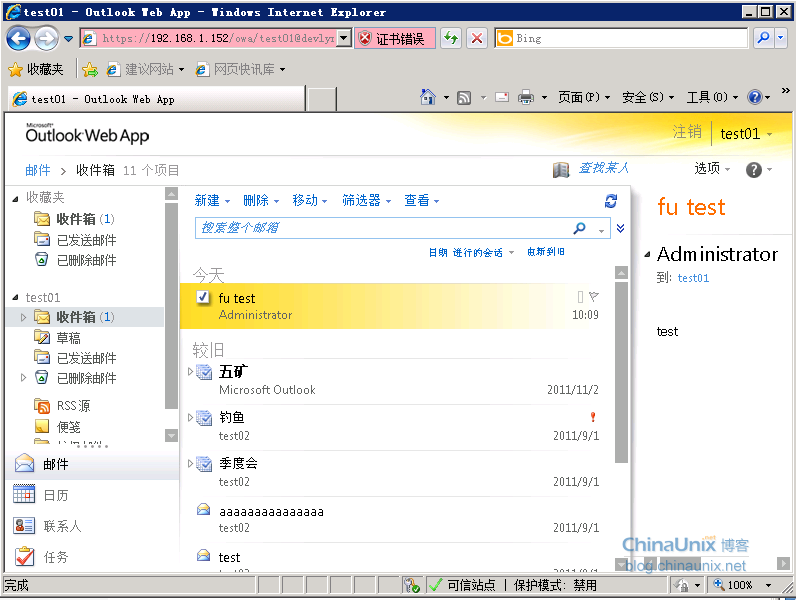Viewport: 796px width, 600px height.
Task: Click the blue IE Help icon
Action: click(755, 96)
